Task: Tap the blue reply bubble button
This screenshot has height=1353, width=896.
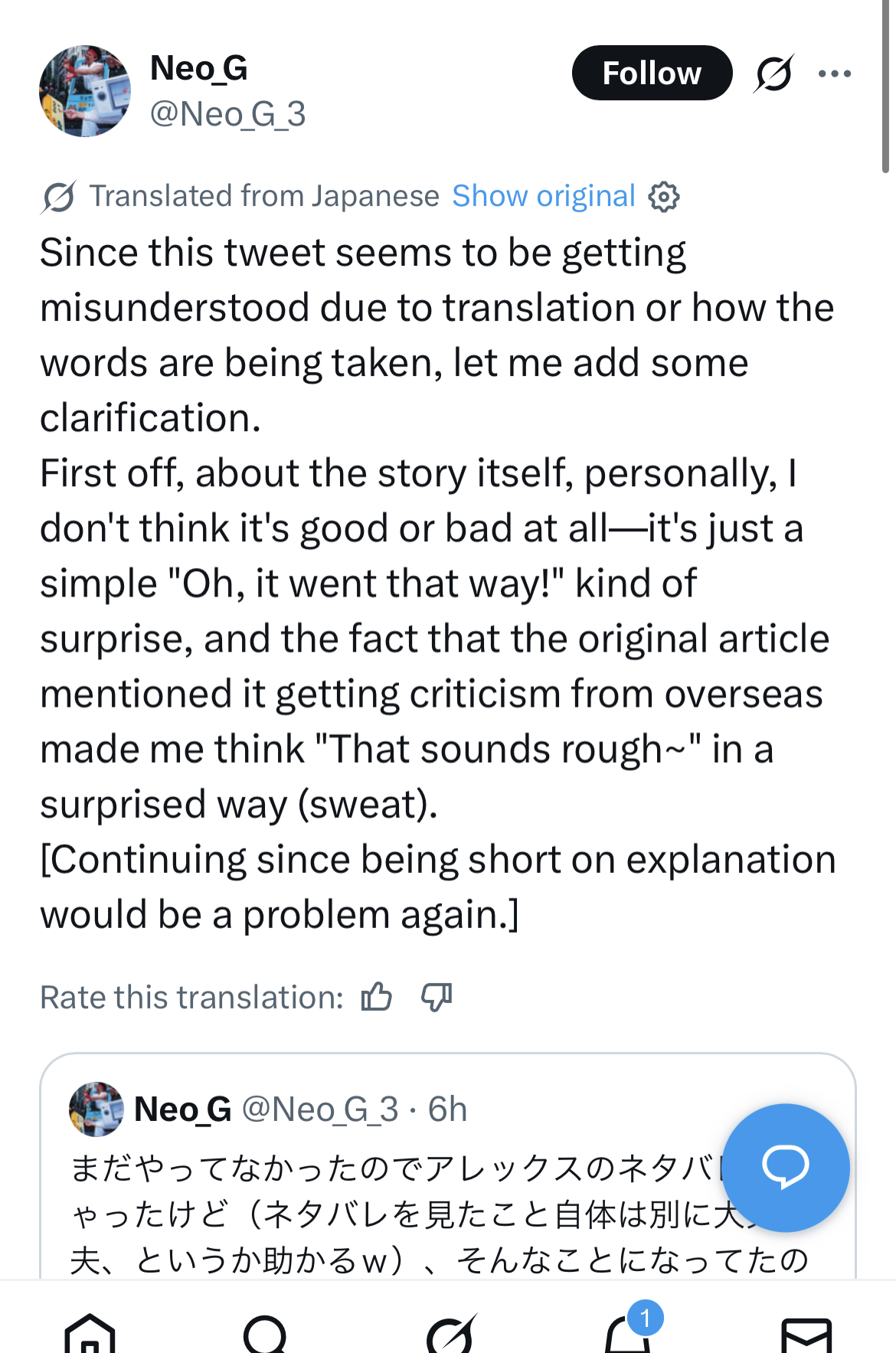Action: coord(786,1167)
